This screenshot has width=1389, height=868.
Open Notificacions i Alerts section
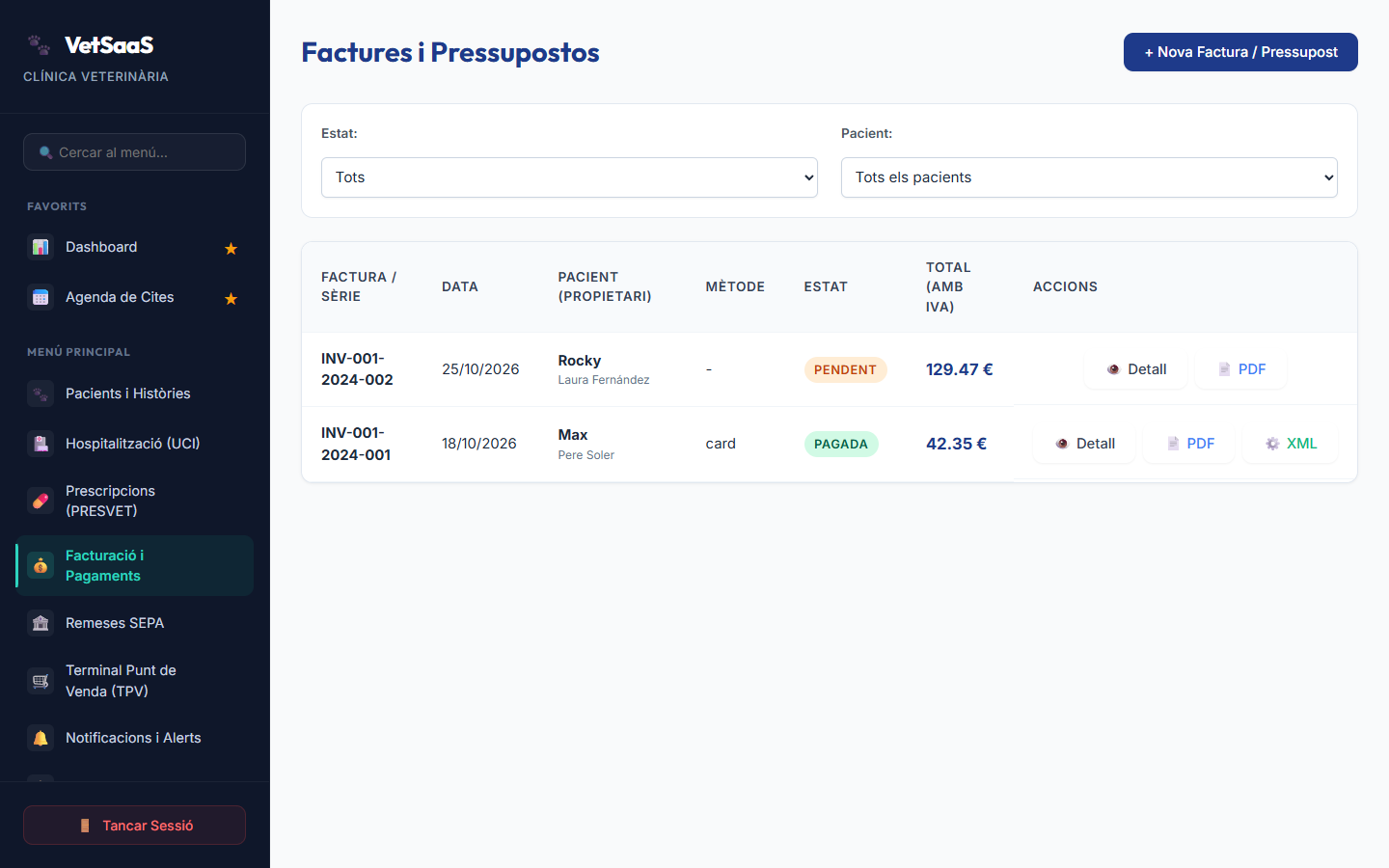click(135, 738)
